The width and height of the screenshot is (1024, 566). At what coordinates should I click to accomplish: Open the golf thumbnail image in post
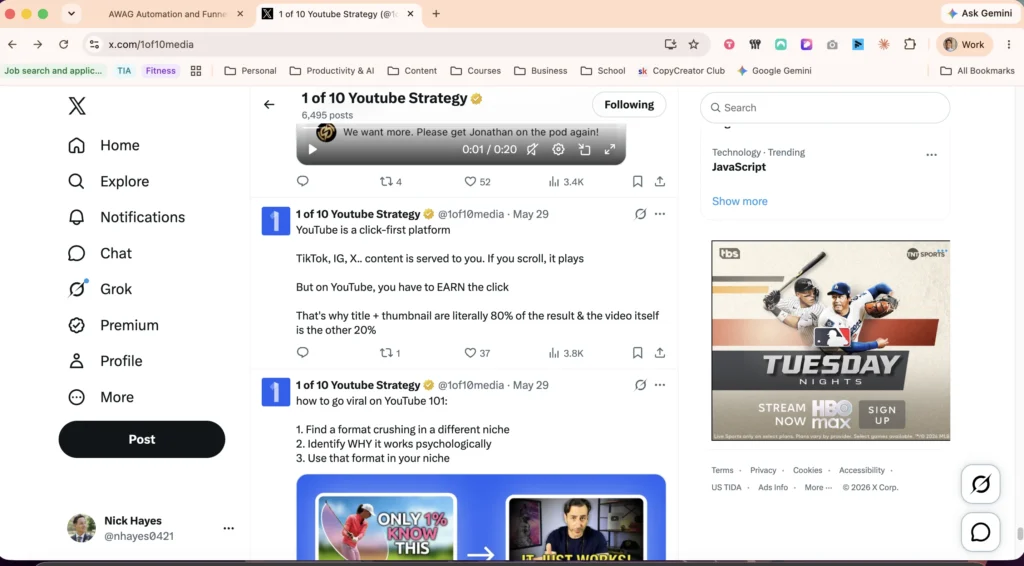[x=385, y=528]
